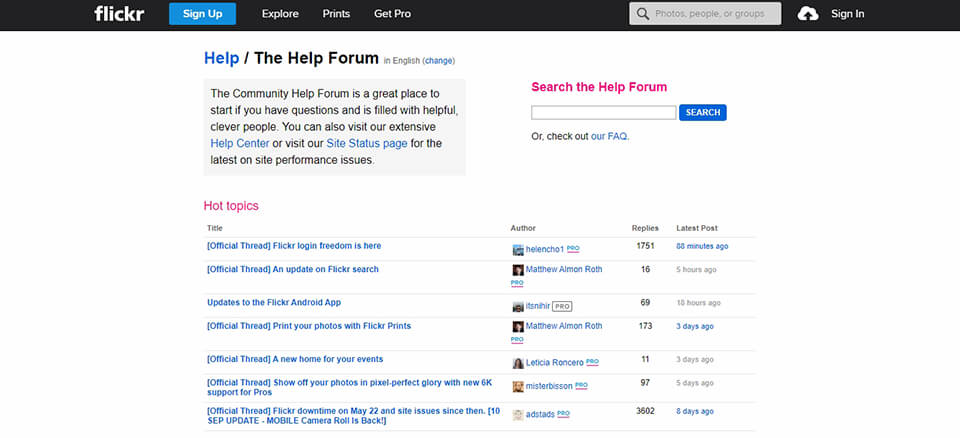Open helencho1's avatar thumbnail
This screenshot has height=438, width=960.
(x=518, y=250)
